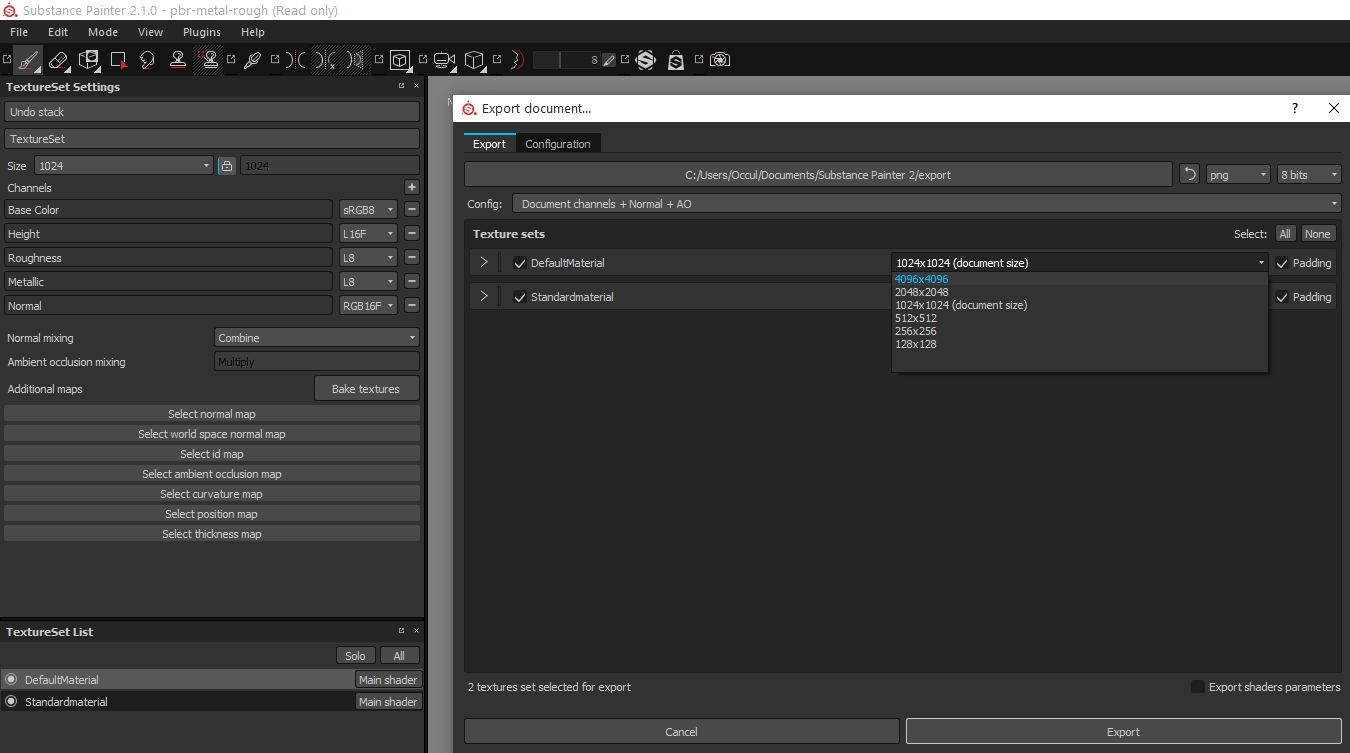Viewport: 1350px width, 753px height.
Task: Select the Eraser tool
Action: click(x=58, y=60)
